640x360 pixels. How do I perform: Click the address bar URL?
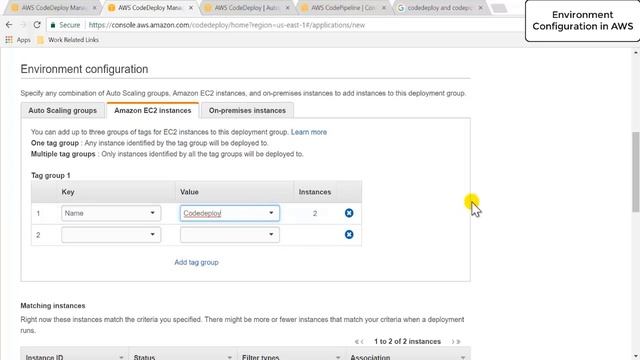(x=227, y=25)
